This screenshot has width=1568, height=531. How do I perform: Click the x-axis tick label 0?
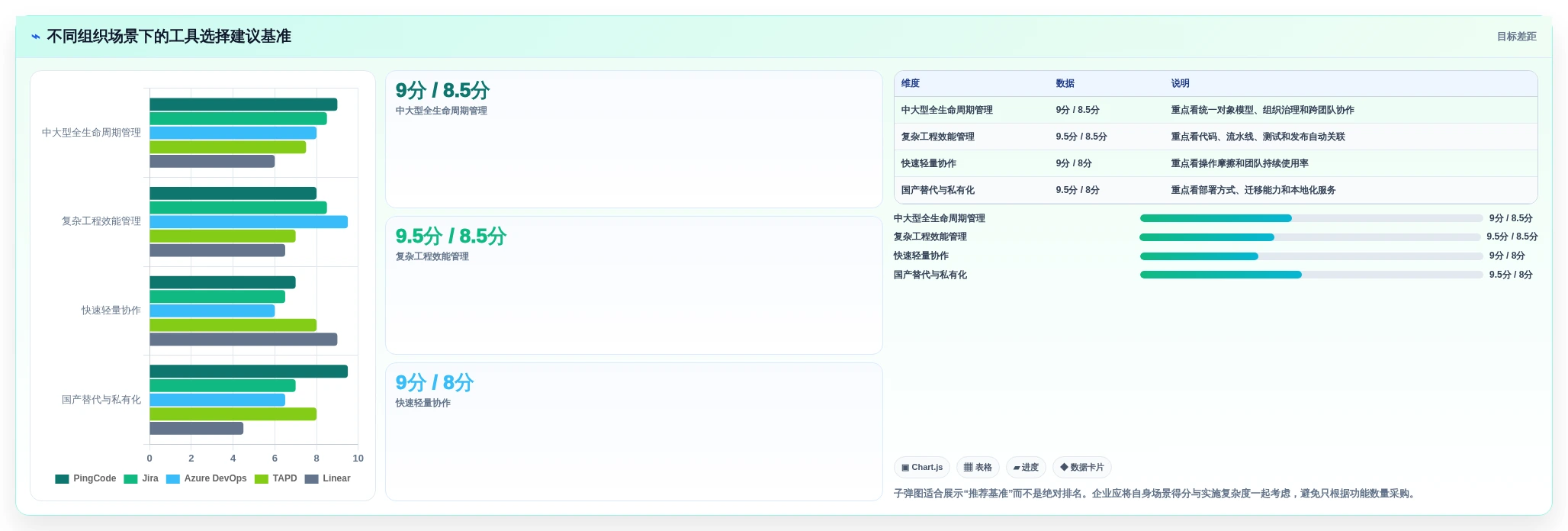pos(149,459)
